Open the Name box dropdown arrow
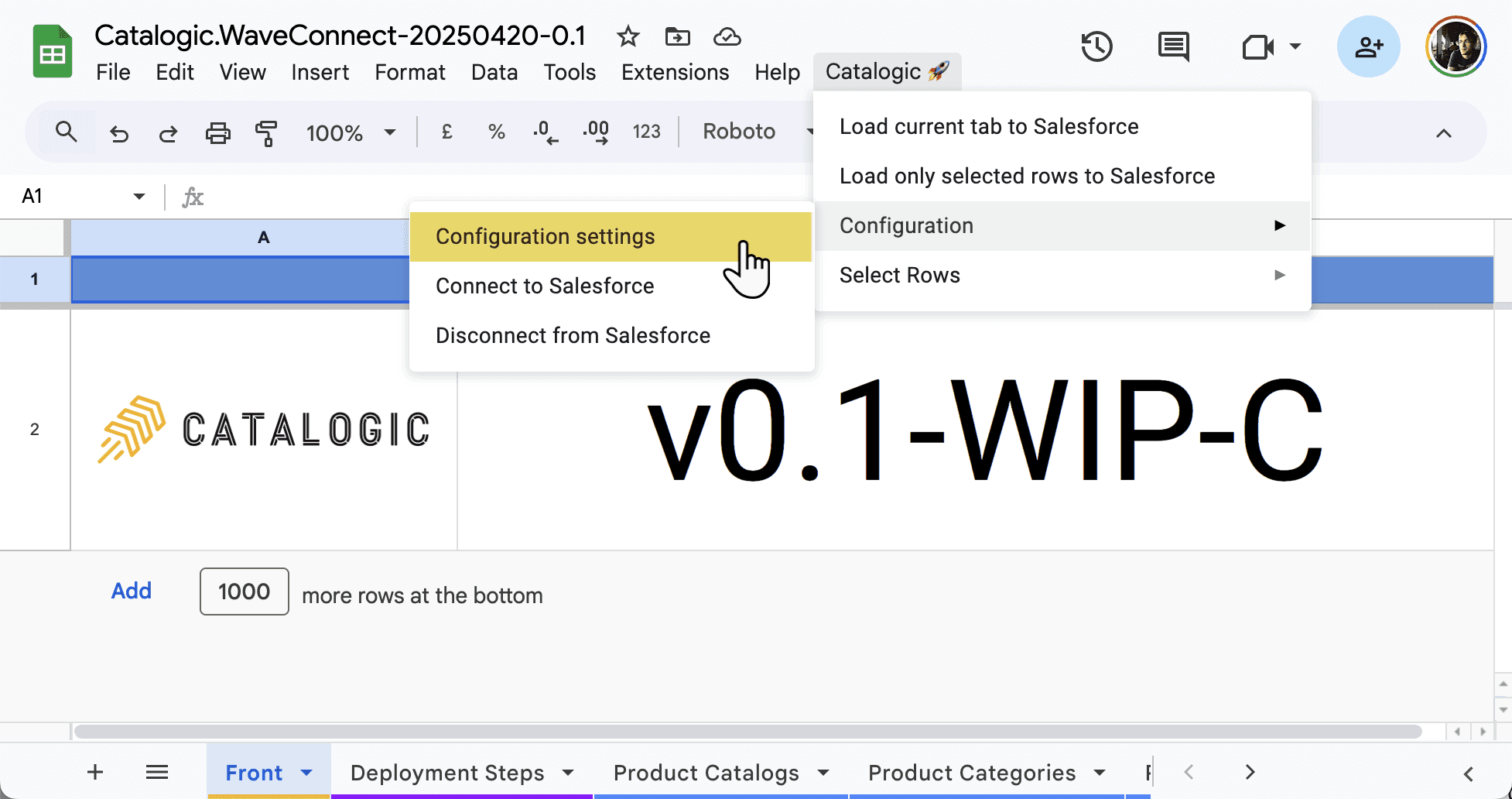This screenshot has width=1512, height=799. pos(139,196)
